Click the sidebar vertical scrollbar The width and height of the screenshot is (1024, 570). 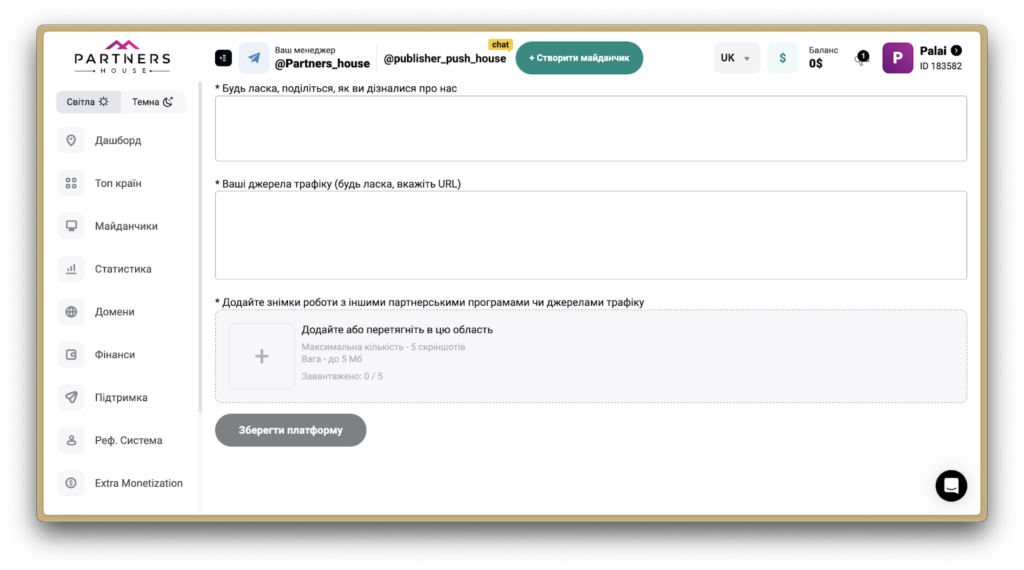pos(200,250)
